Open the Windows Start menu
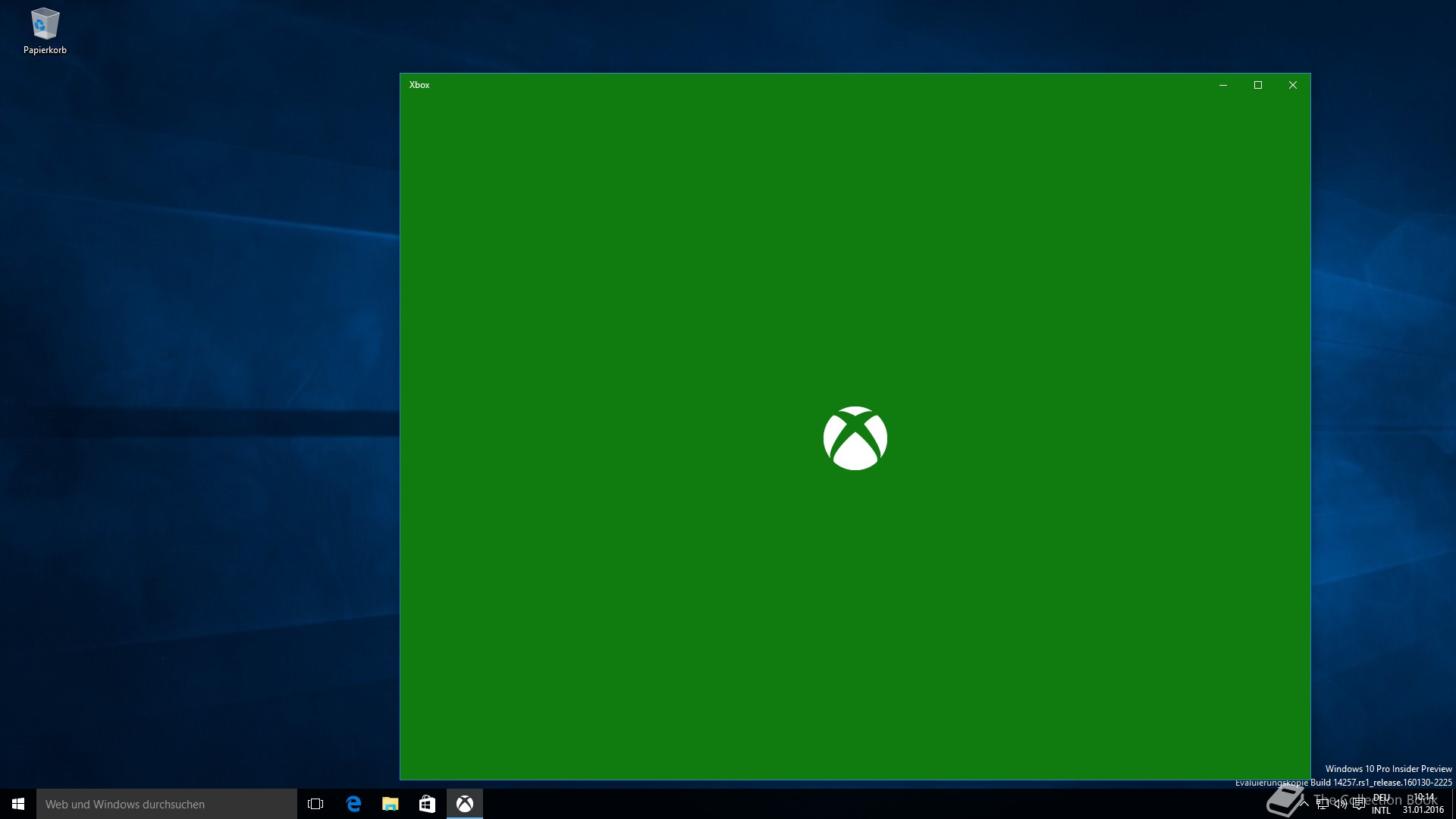The image size is (1456, 819). click(18, 804)
